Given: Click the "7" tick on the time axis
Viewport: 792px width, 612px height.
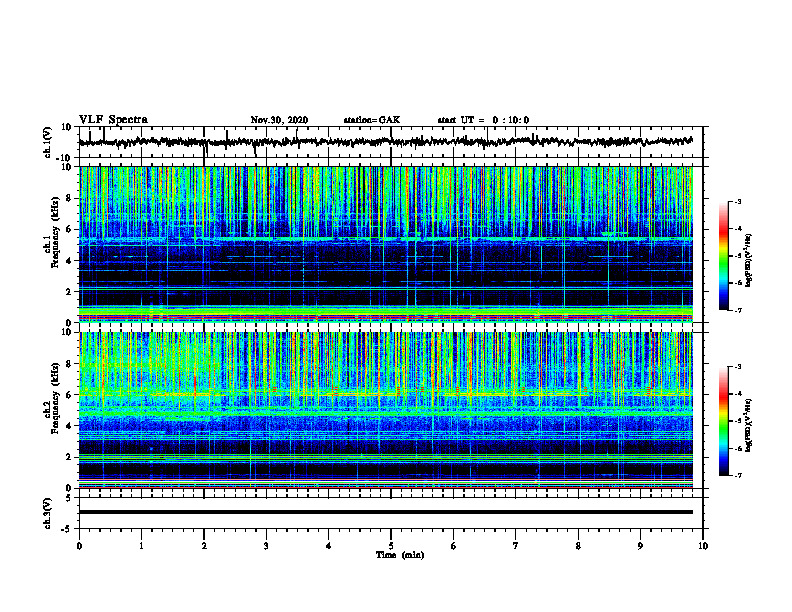Looking at the screenshot, I should 516,546.
